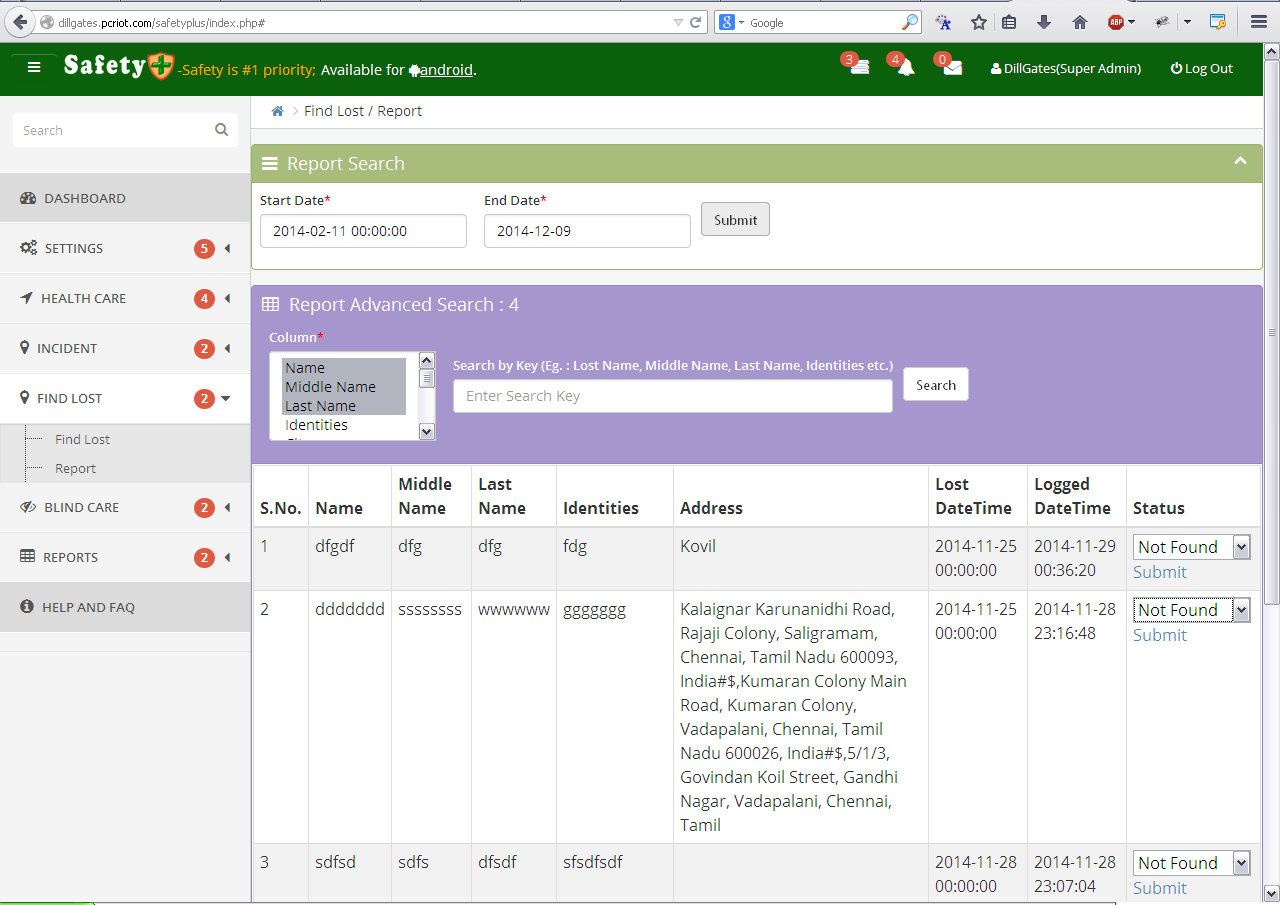Expand the Health Care sidebar menu
The height and width of the screenshot is (905, 1280).
[125, 298]
